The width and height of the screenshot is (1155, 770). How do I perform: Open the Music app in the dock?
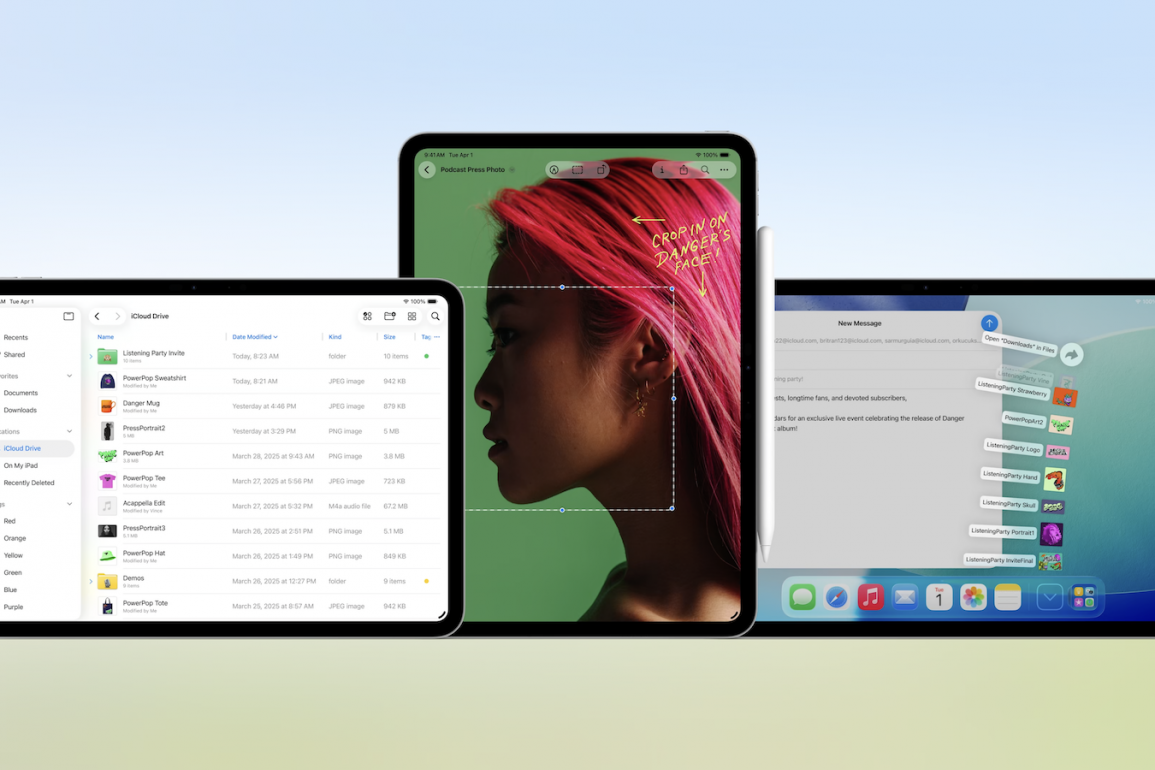coord(870,597)
